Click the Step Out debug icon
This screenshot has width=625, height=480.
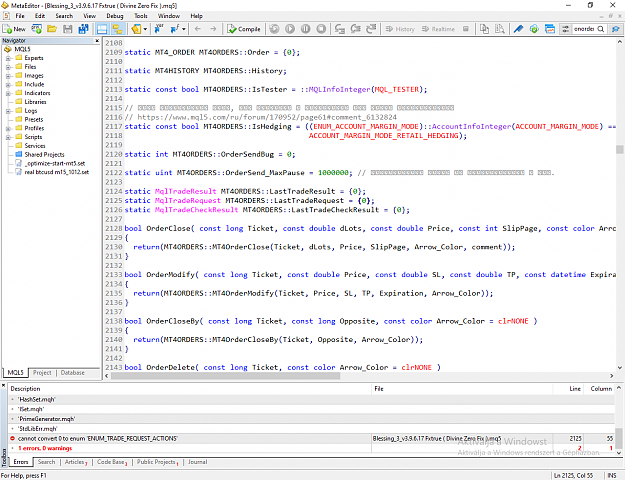[371, 29]
